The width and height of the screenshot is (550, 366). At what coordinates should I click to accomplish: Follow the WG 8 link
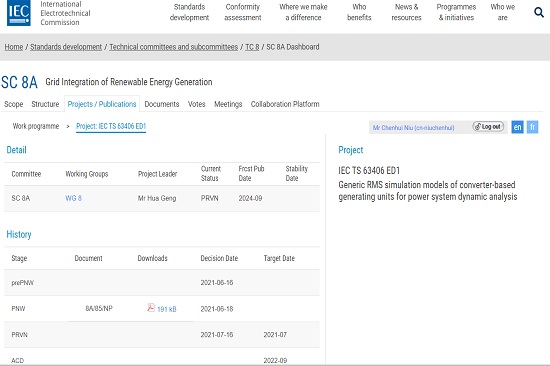73,198
